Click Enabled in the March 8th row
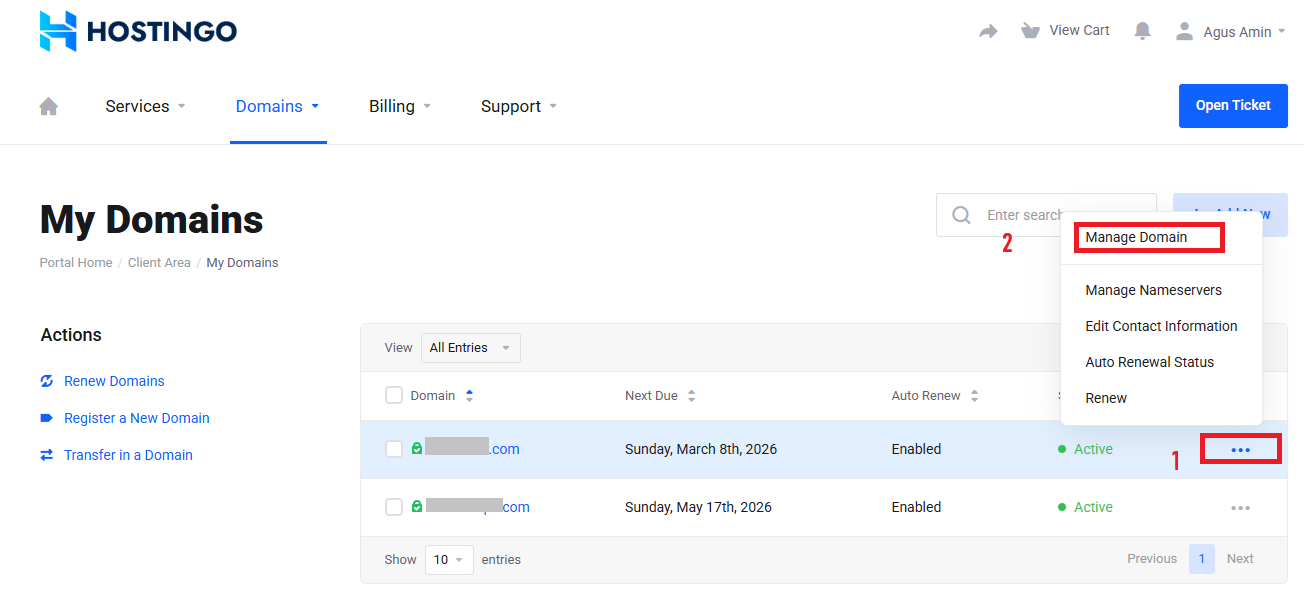 click(x=916, y=449)
